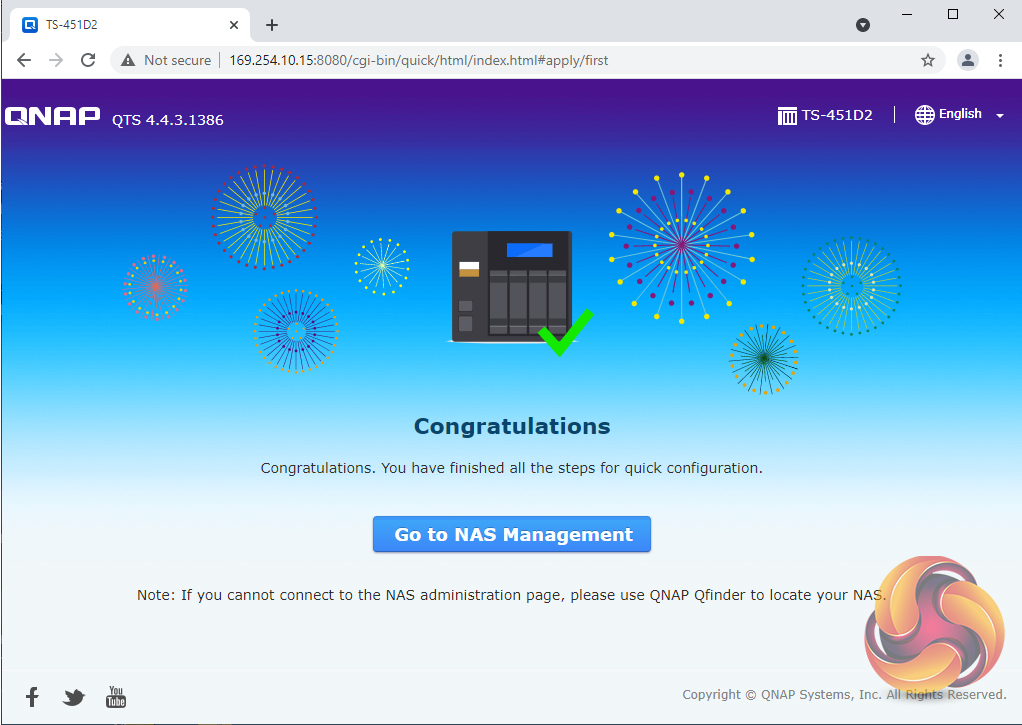
Task: Close the TS-451D2 tab
Action: point(234,25)
